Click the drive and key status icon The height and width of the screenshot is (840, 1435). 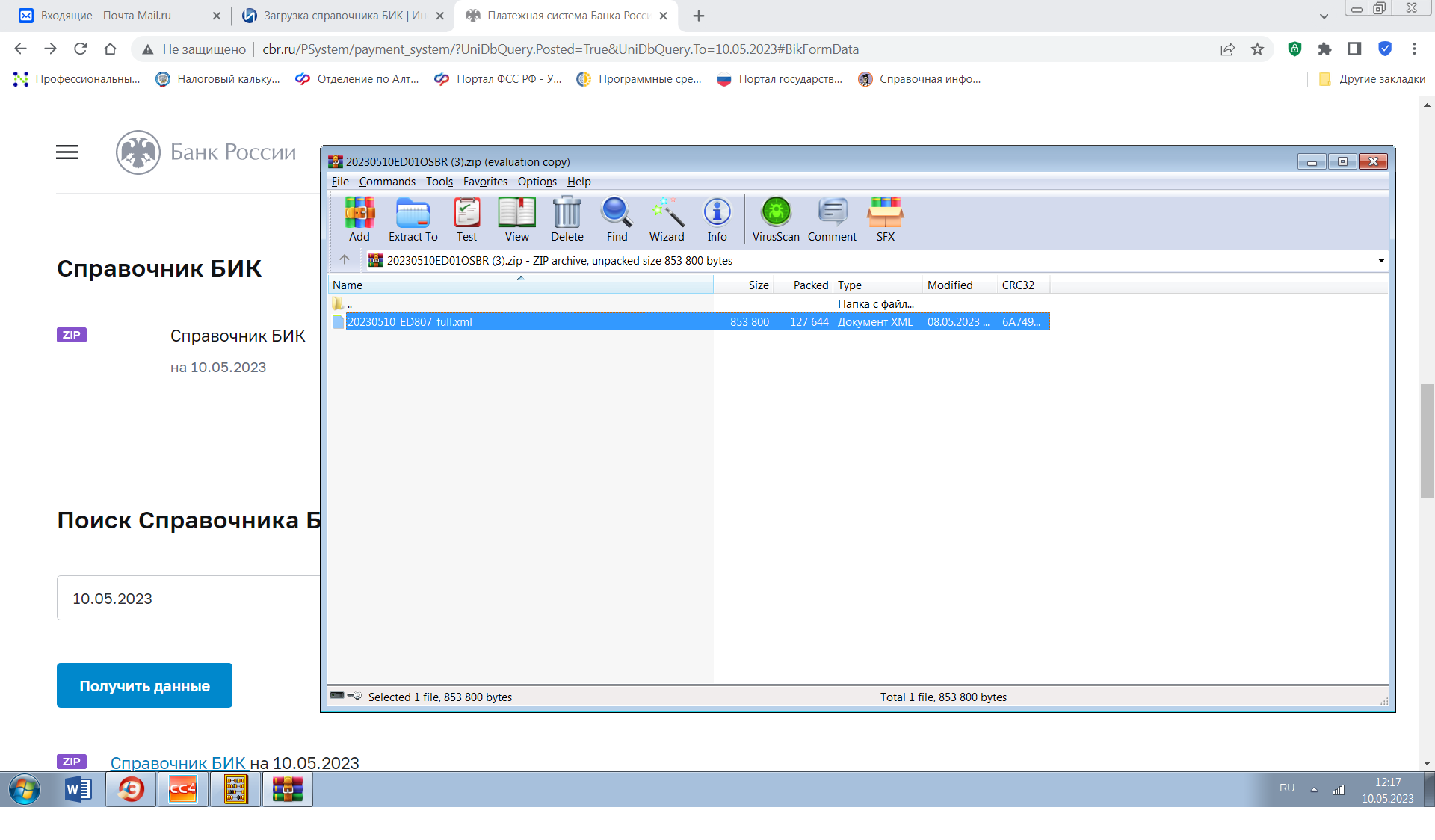pyautogui.click(x=345, y=696)
